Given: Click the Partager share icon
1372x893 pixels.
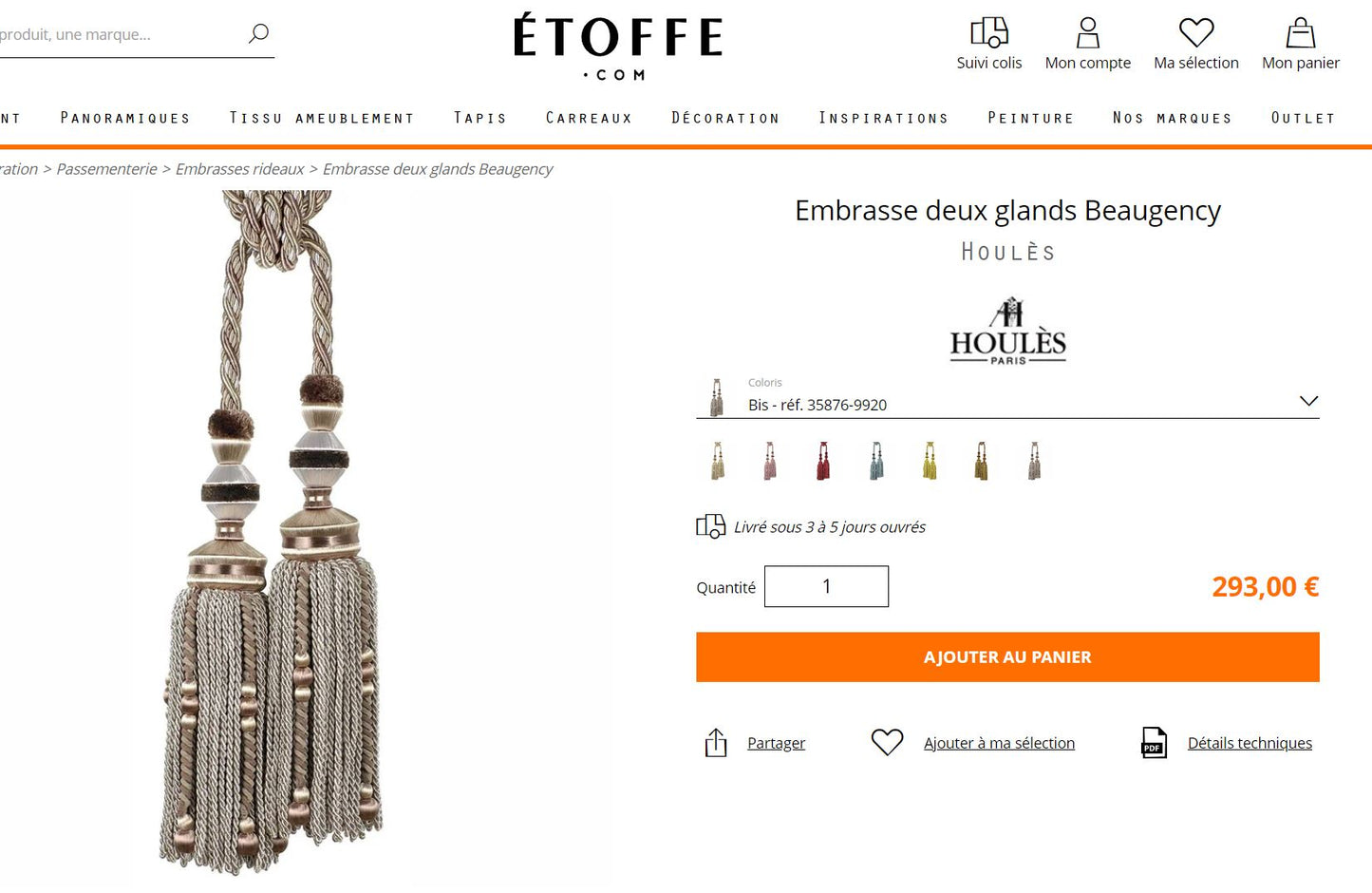Looking at the screenshot, I should click(x=716, y=743).
